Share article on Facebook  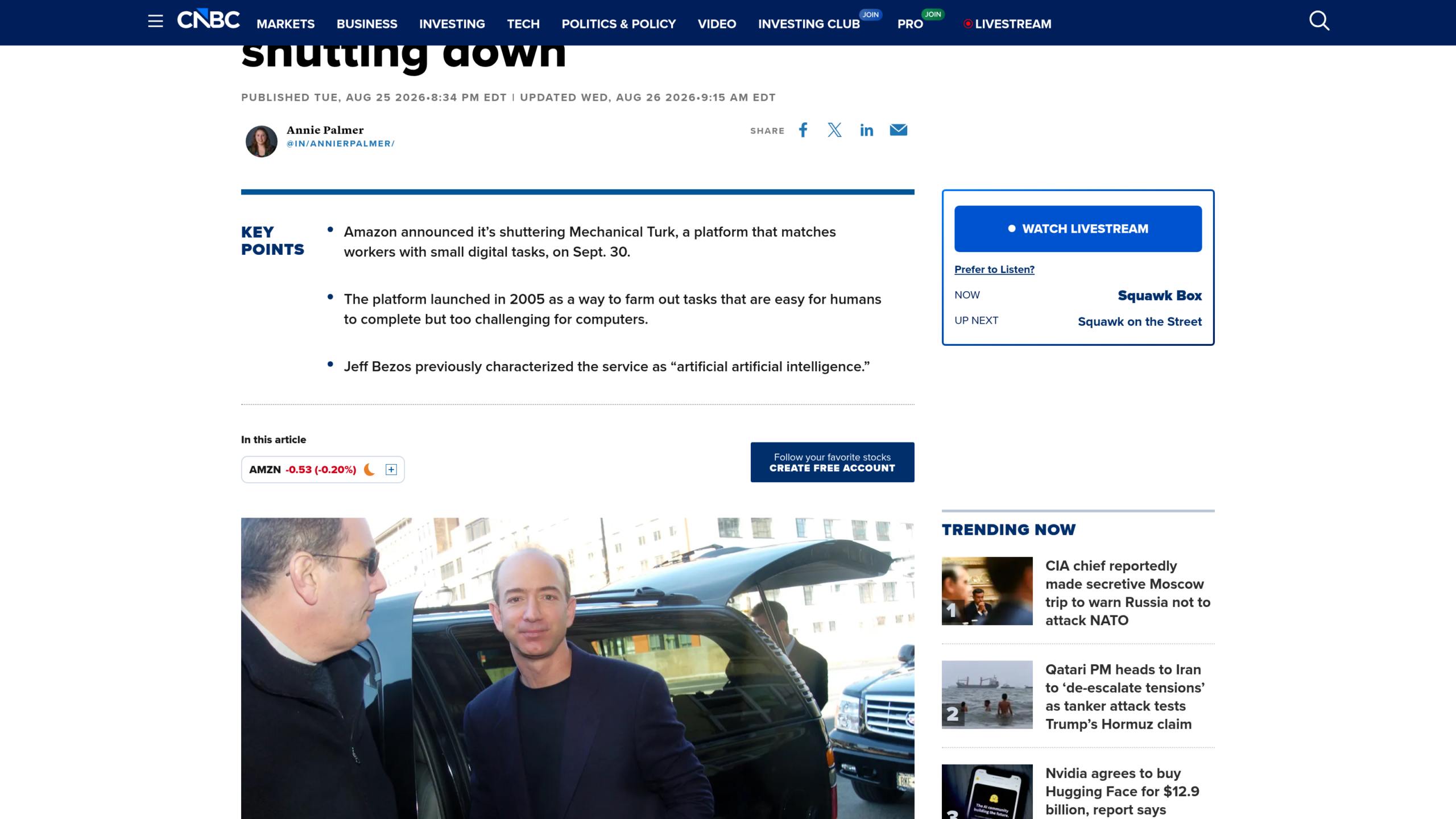pos(803,130)
